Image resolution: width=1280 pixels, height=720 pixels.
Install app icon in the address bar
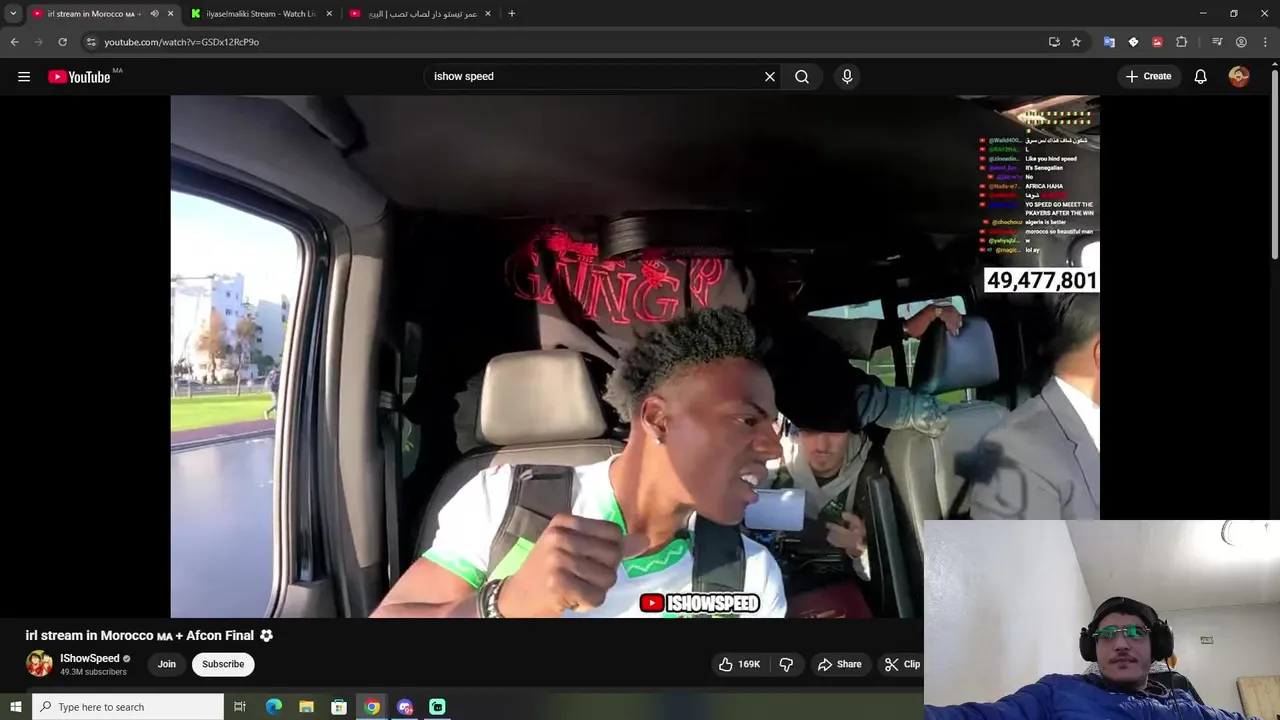tap(1054, 42)
